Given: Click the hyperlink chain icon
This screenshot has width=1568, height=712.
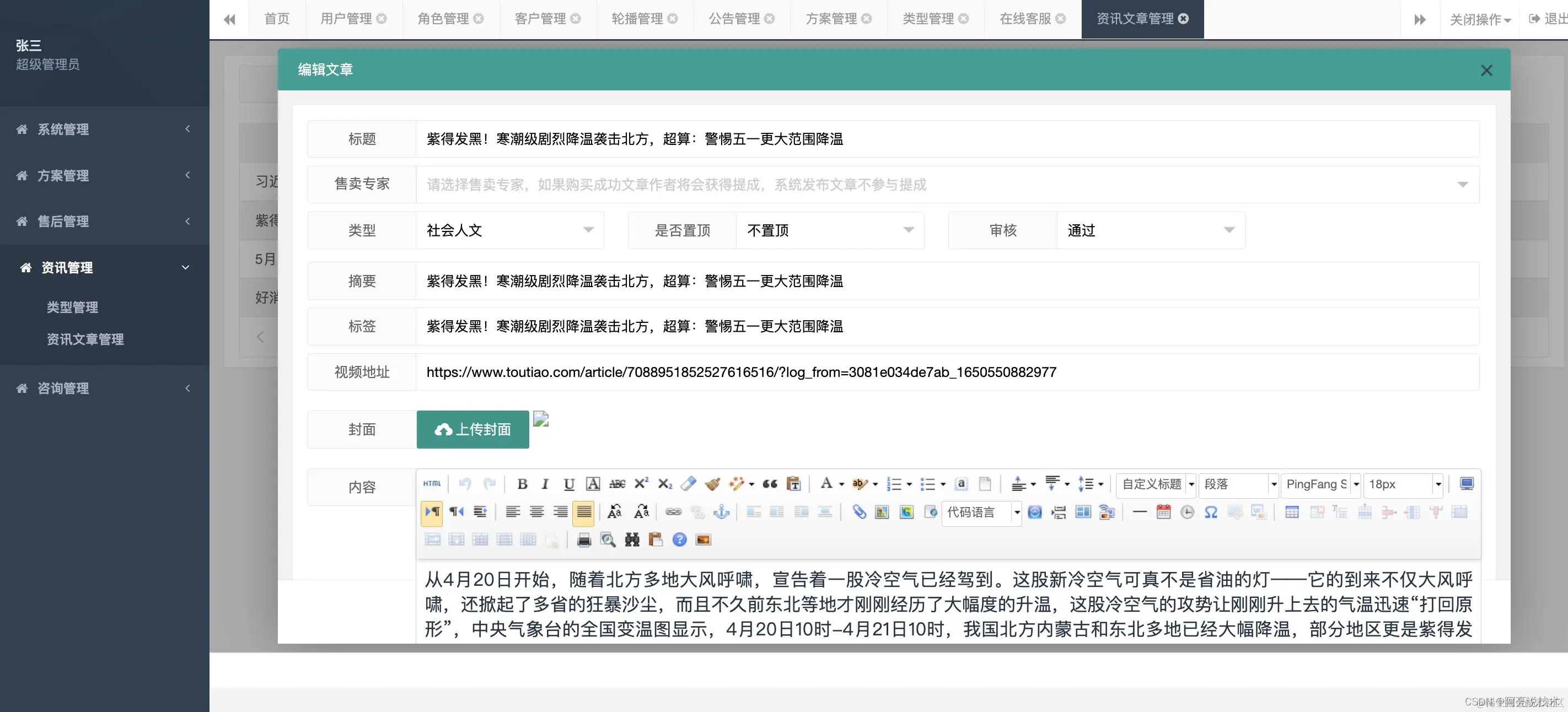Looking at the screenshot, I should [x=673, y=512].
